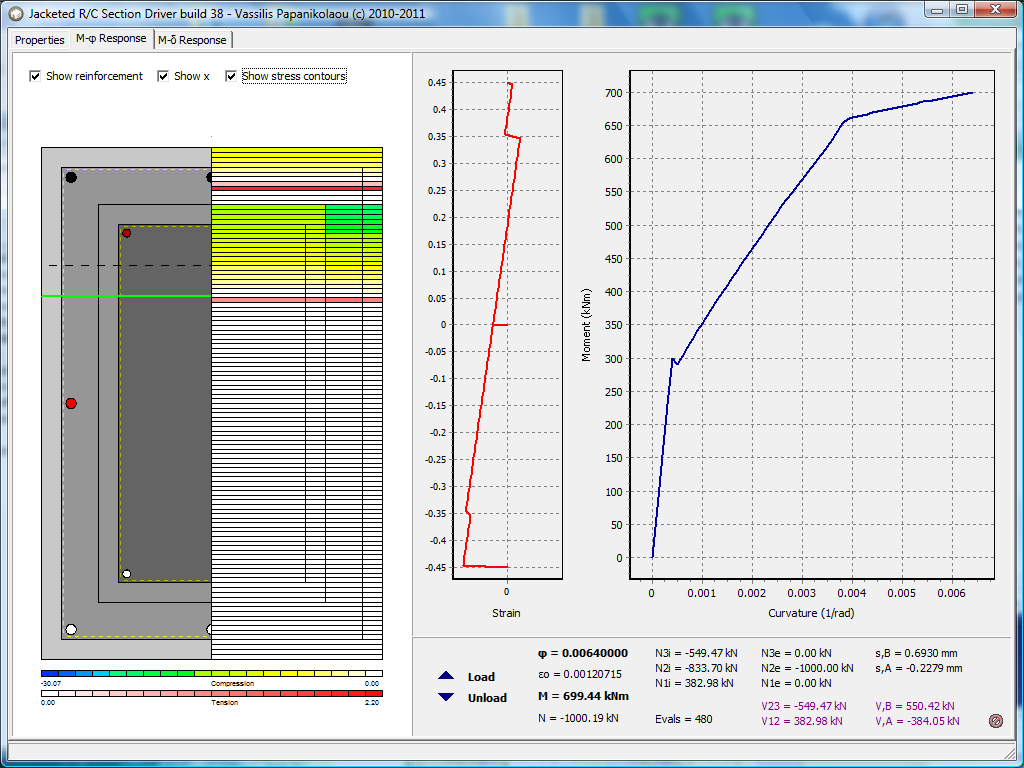1024x768 pixels.
Task: Click the N1i = 382.98 kN text
Action: 694,683
